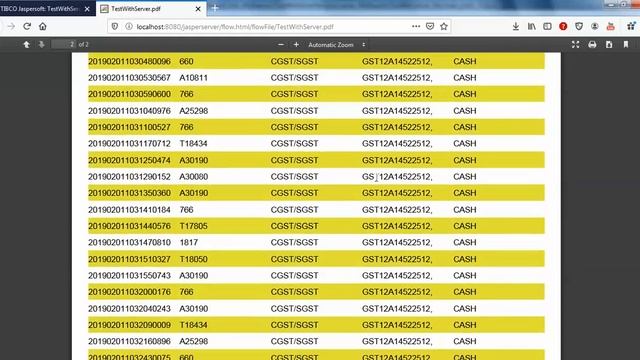
Task: Open browser downloads panel
Action: point(516,27)
